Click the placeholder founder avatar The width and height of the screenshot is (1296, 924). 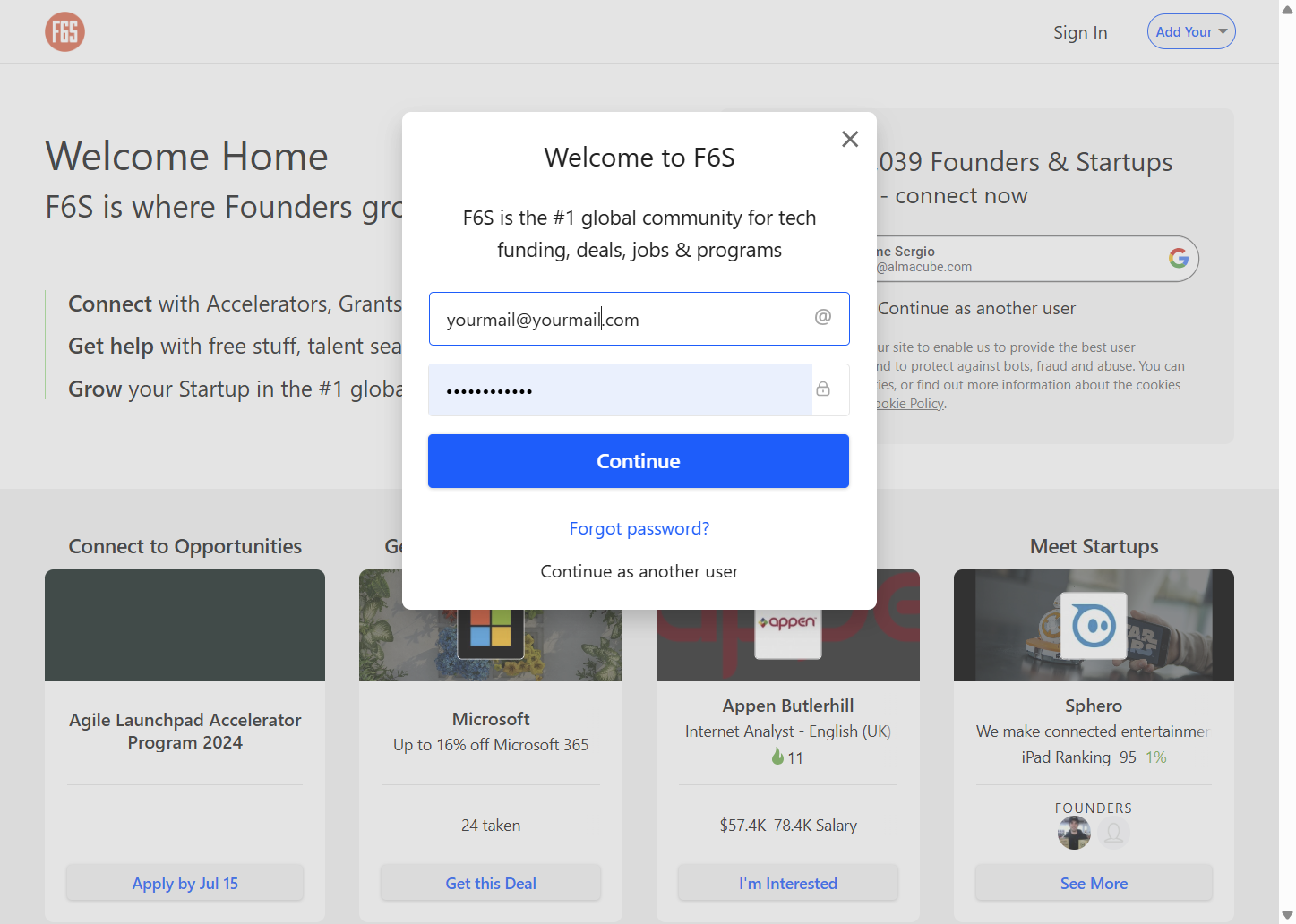tap(1113, 833)
